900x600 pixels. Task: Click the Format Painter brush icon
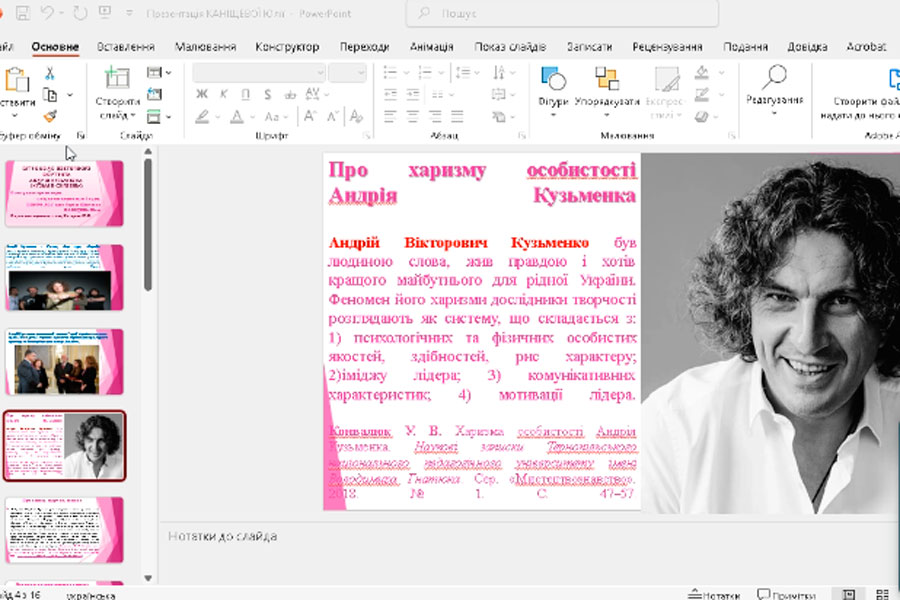(x=49, y=116)
